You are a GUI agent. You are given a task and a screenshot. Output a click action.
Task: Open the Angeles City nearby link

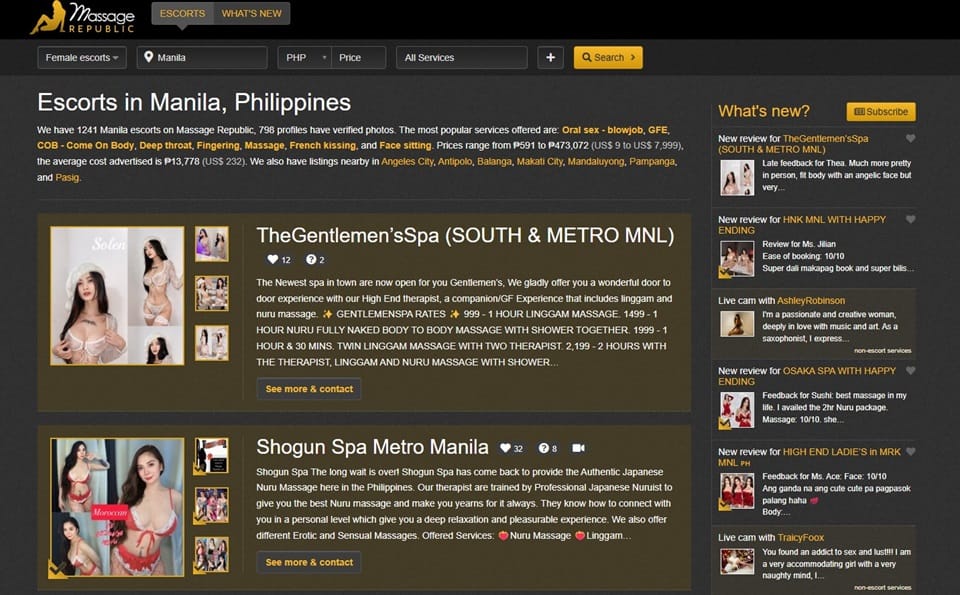tap(407, 162)
